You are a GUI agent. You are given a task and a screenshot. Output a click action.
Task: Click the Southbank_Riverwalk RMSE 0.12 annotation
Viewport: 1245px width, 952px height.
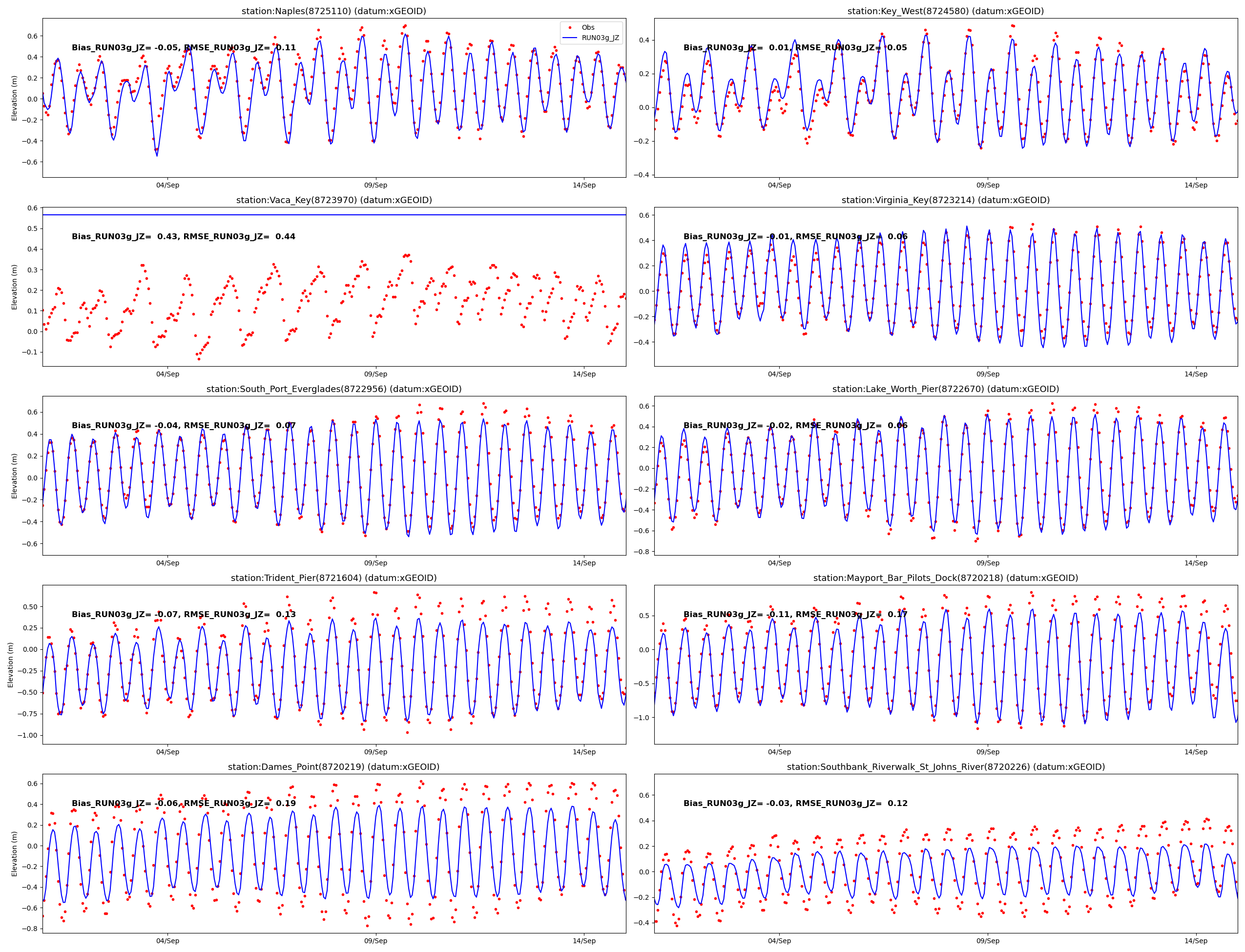click(851, 804)
